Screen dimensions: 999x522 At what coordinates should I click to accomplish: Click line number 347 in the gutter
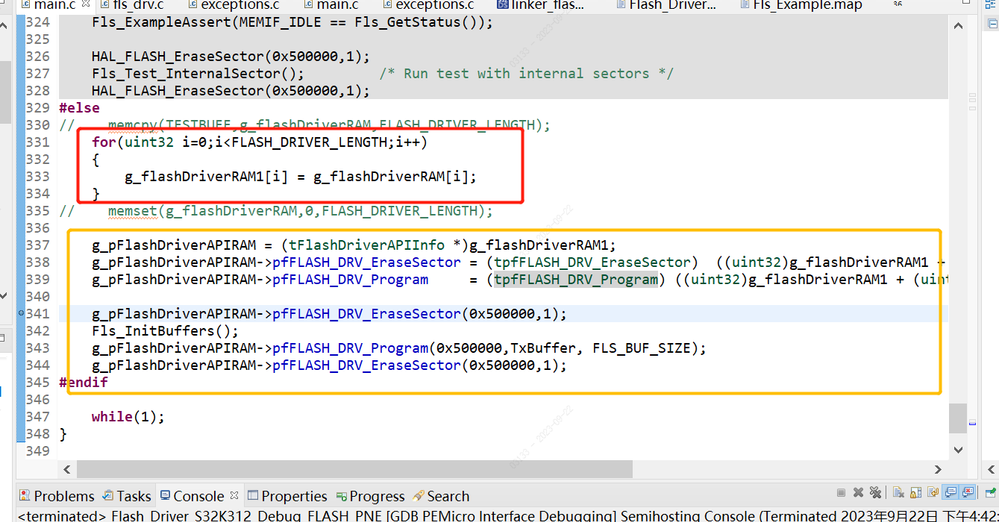(x=38, y=416)
